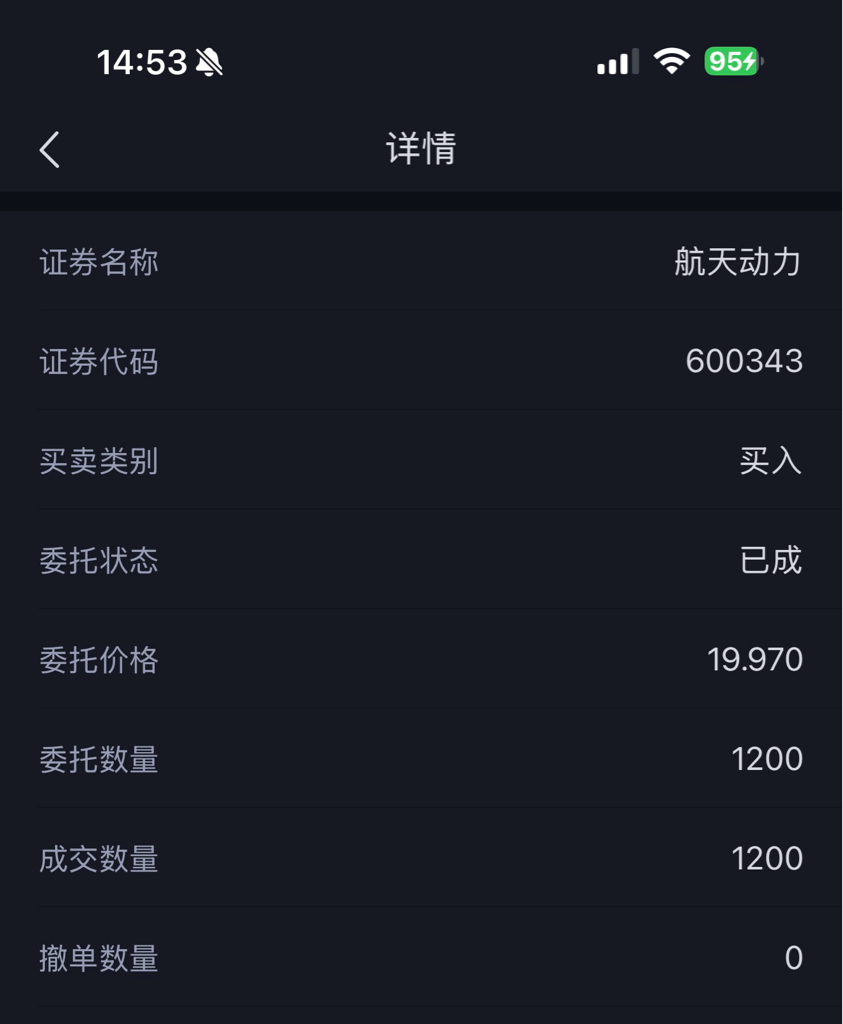
Task: Tap the 证券名称 label
Action: click(99, 262)
